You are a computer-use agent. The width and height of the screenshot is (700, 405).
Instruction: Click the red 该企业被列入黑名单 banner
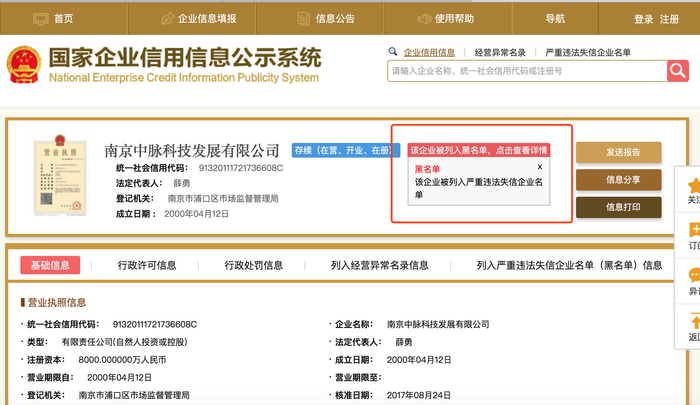click(479, 150)
